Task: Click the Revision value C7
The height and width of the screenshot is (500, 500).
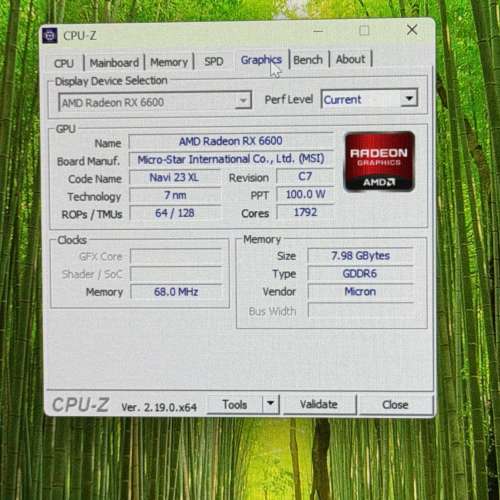Action: click(305, 176)
